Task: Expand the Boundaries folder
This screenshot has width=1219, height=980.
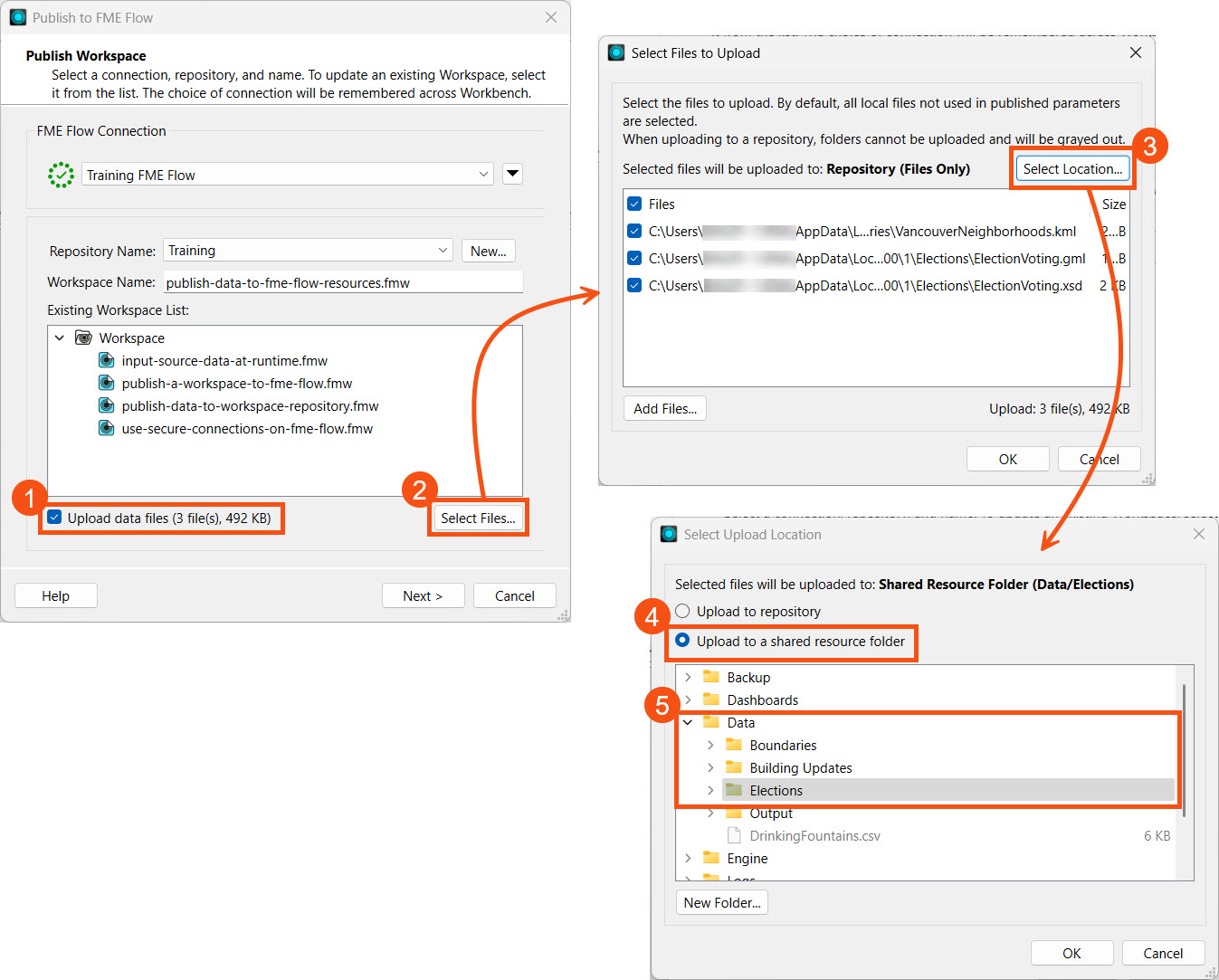Action: coord(710,745)
